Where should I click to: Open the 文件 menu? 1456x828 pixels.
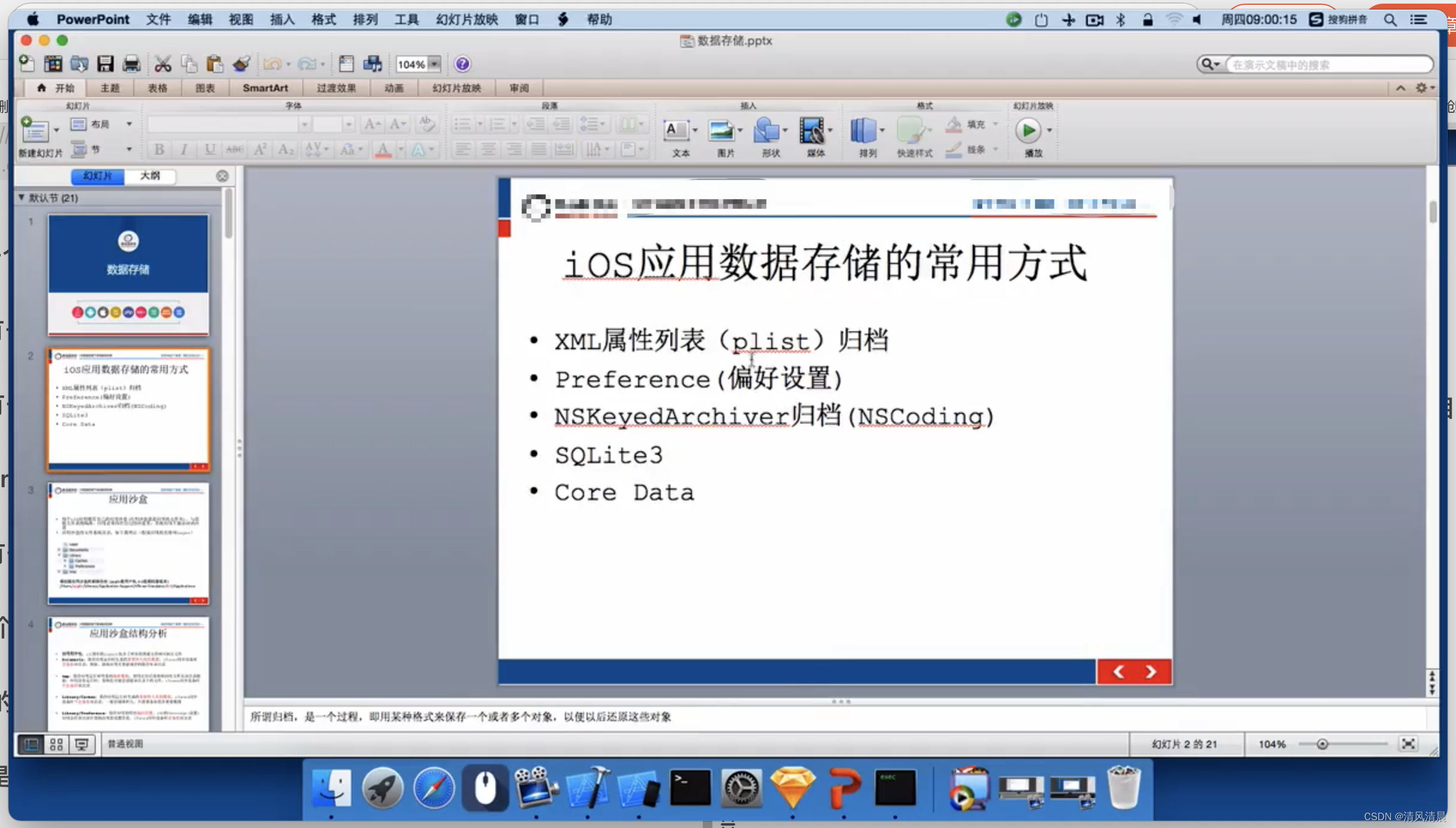point(158,19)
